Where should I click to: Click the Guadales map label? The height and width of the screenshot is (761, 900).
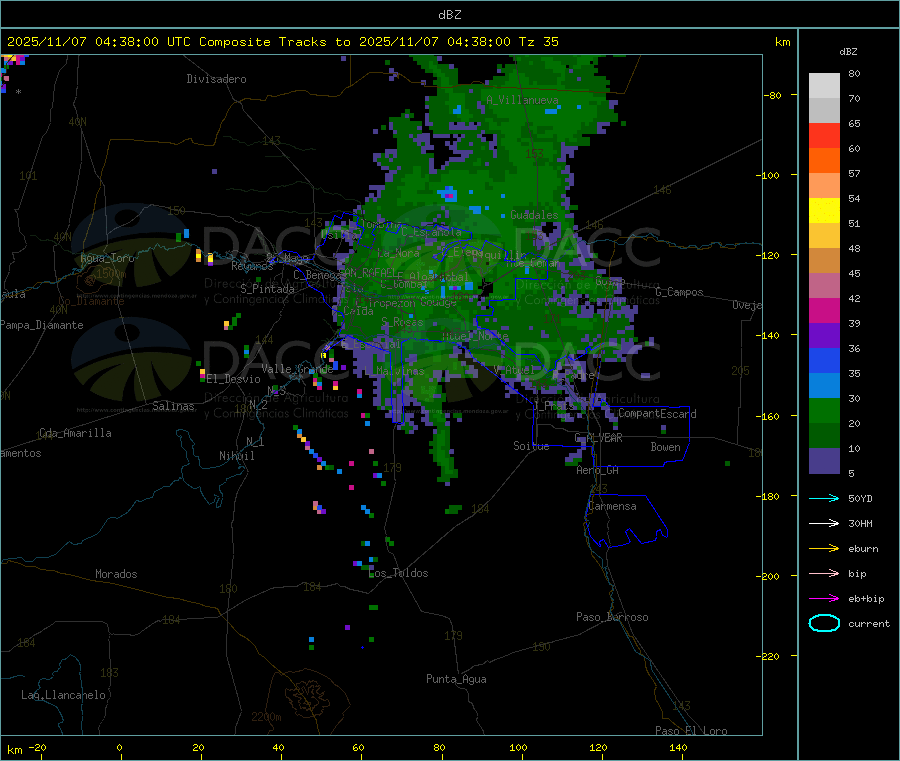pyautogui.click(x=534, y=215)
